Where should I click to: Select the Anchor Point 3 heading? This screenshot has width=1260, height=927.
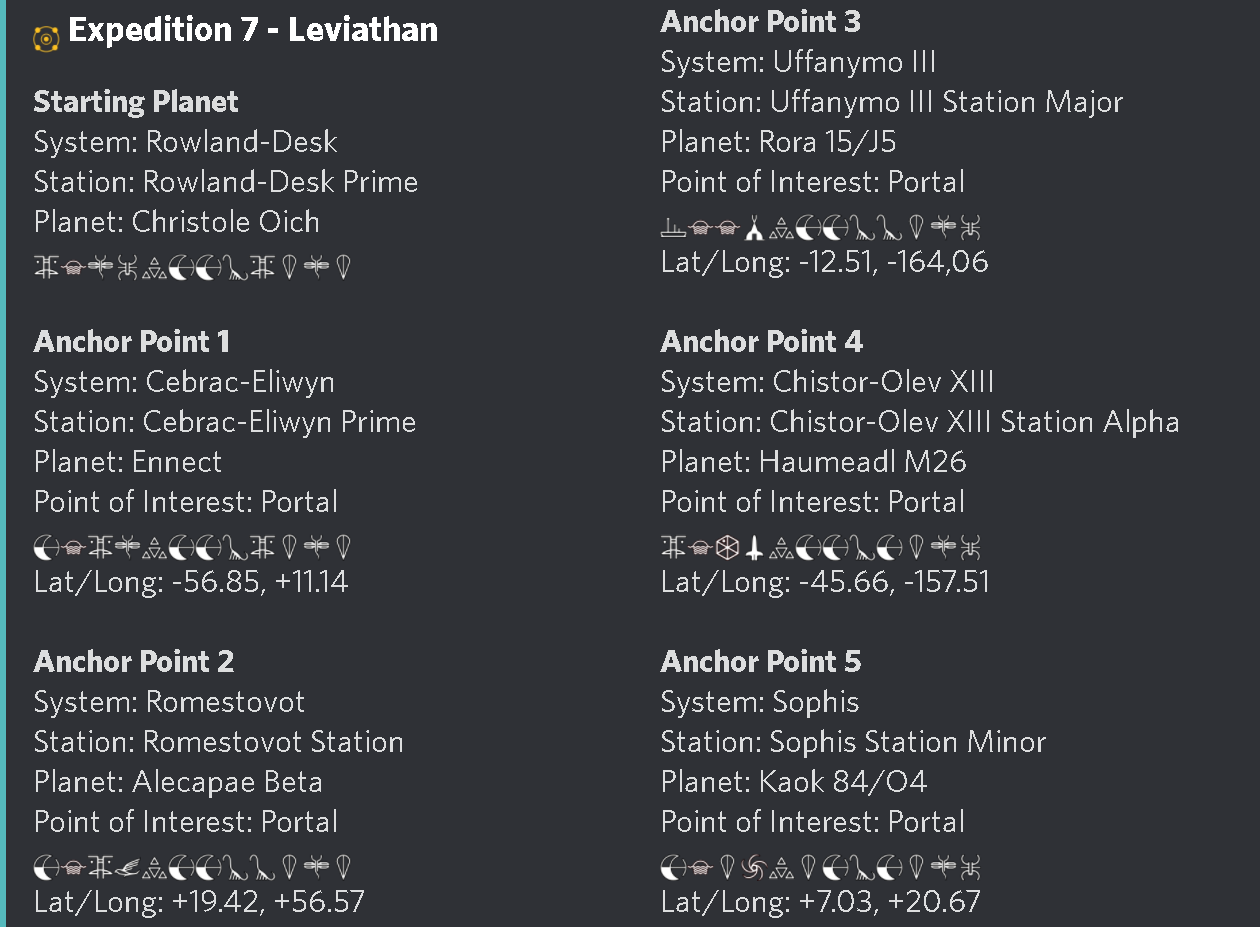click(761, 22)
